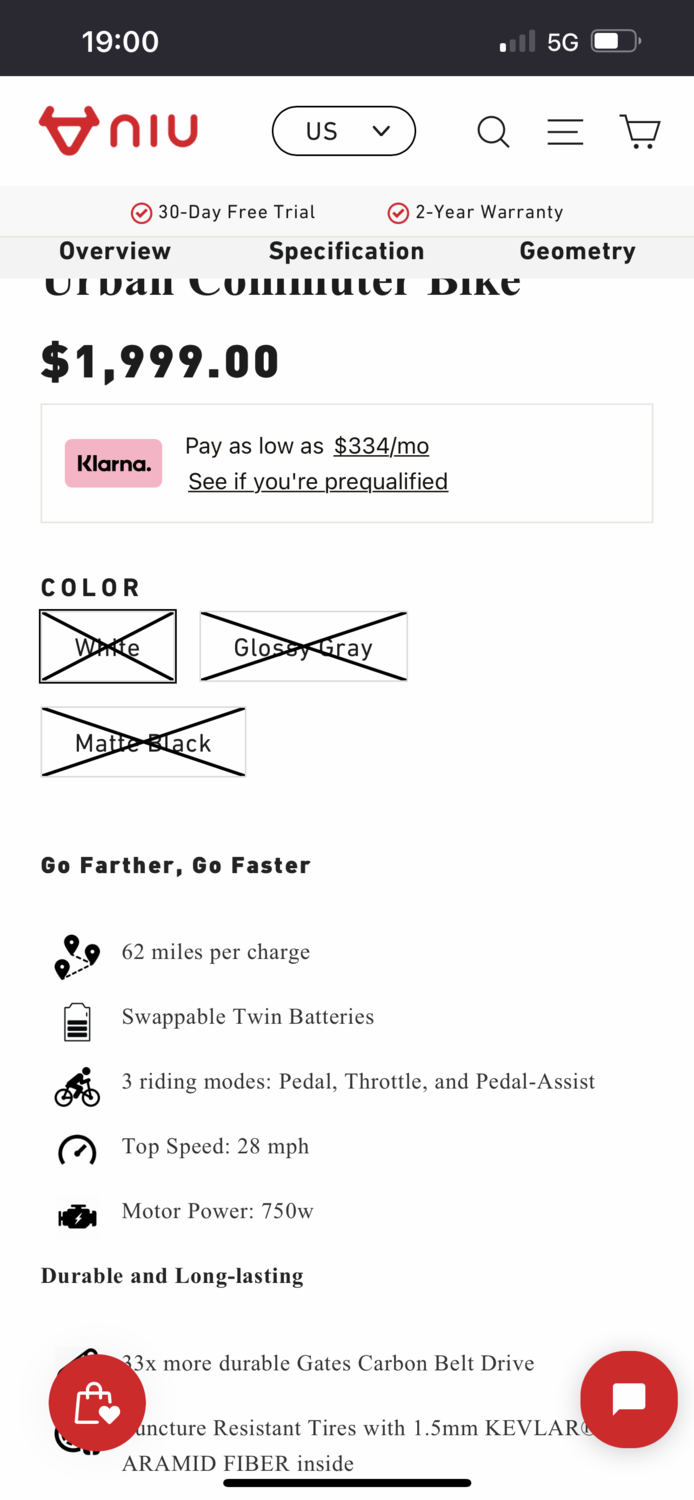Open the shopping cart icon
This screenshot has height=1500, width=694.
(x=640, y=131)
